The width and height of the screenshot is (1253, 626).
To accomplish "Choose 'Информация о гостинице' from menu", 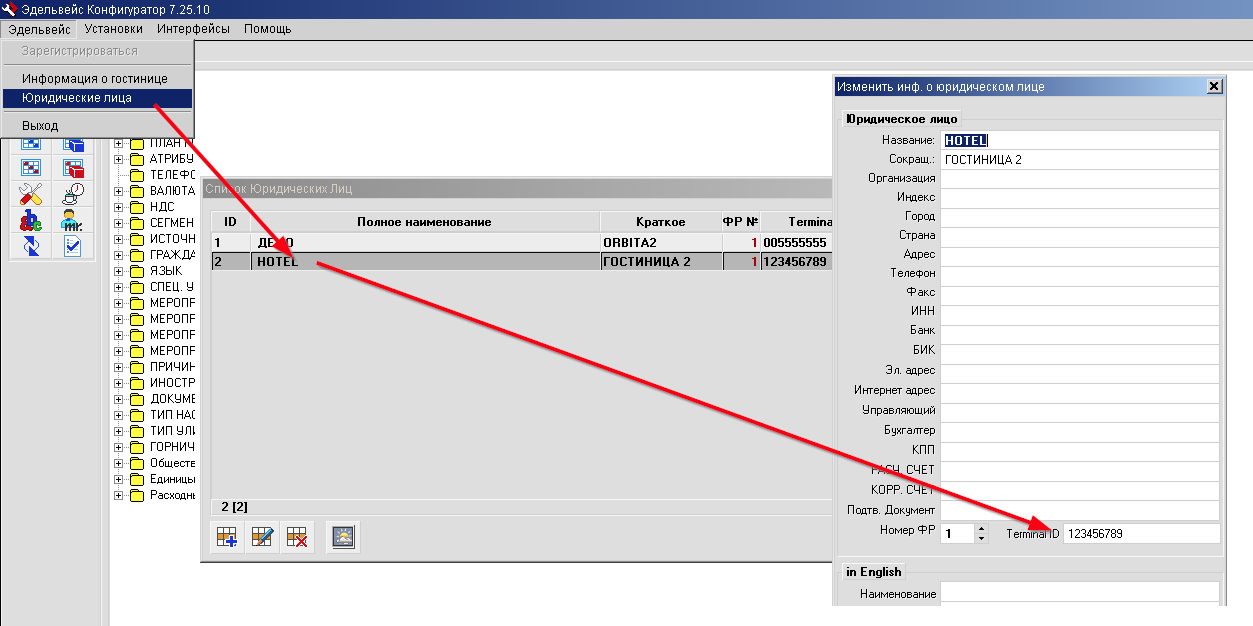I will [x=95, y=78].
